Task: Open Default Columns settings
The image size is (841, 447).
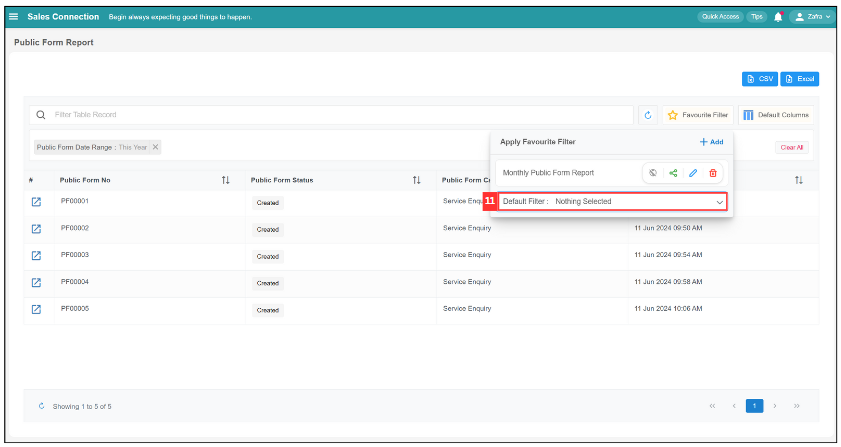Action: point(776,115)
